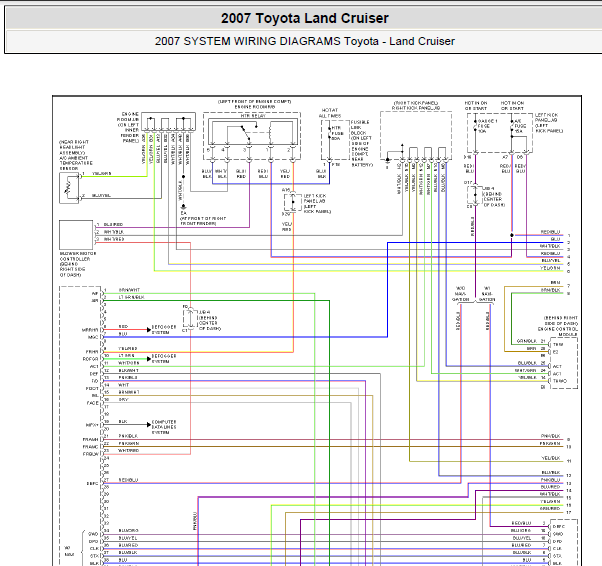Click the MGC terminal label

coord(93,337)
